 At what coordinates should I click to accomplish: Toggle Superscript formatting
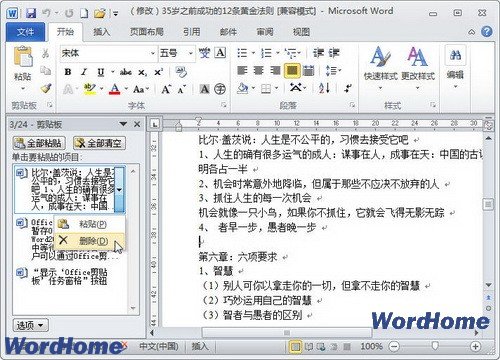[x=158, y=72]
